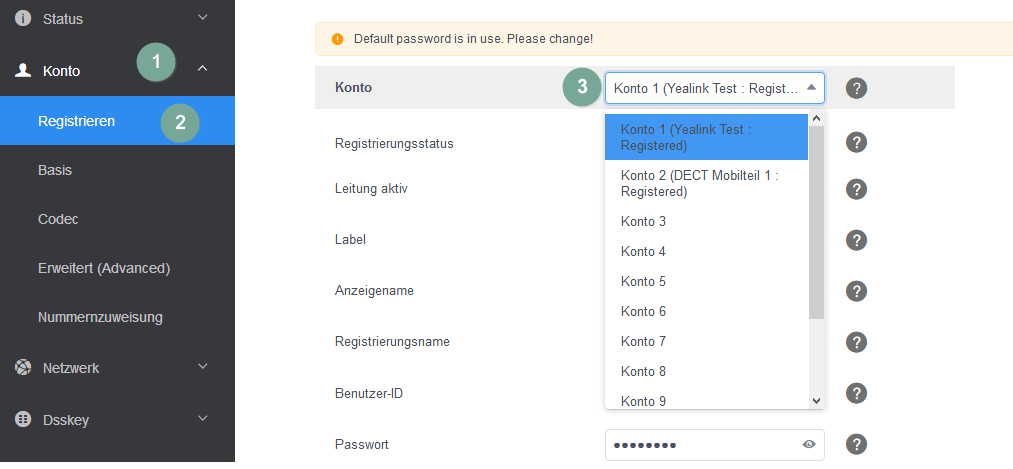Screen dimensions: 1013x469
Task: Show help for the Label field
Action: click(856, 240)
